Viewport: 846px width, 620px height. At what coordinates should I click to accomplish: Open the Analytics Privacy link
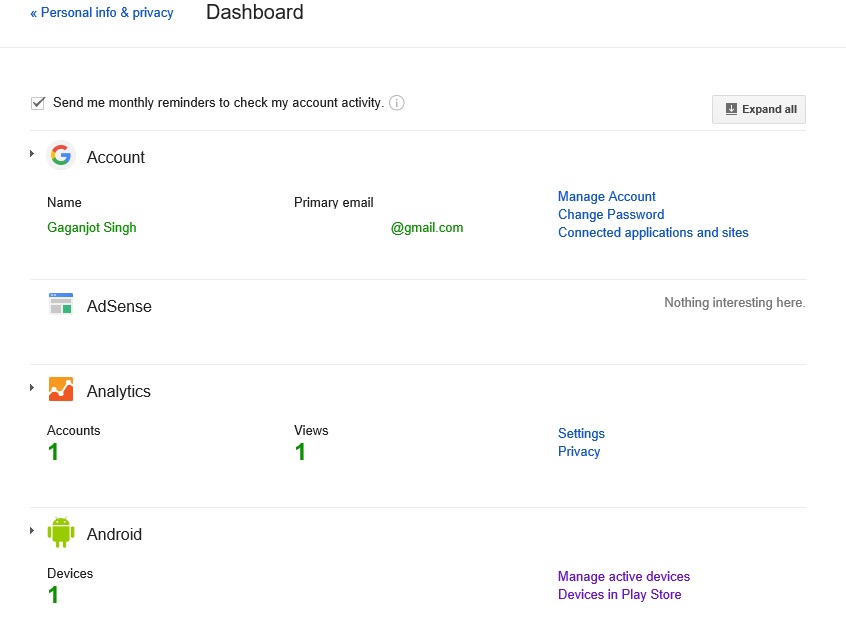(x=579, y=452)
